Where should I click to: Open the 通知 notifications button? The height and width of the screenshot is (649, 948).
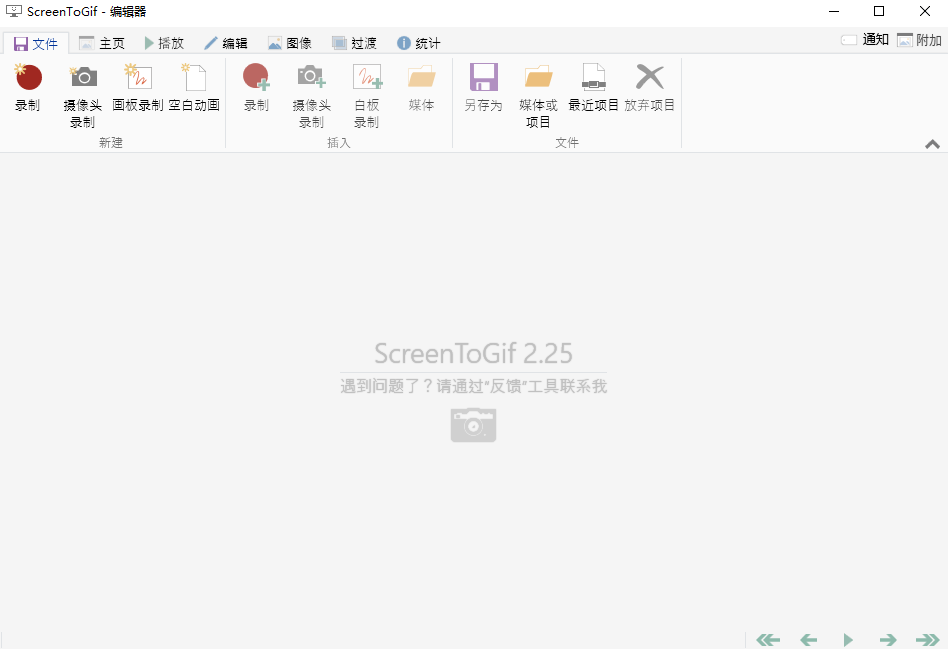(x=865, y=40)
